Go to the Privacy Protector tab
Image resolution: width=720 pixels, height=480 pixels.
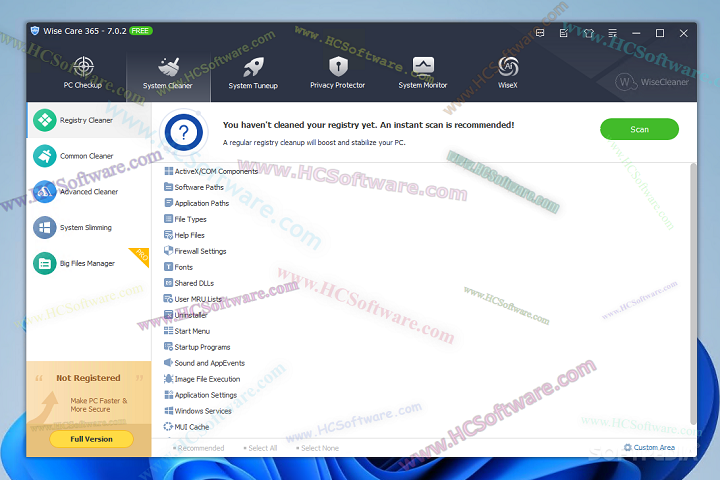point(338,73)
